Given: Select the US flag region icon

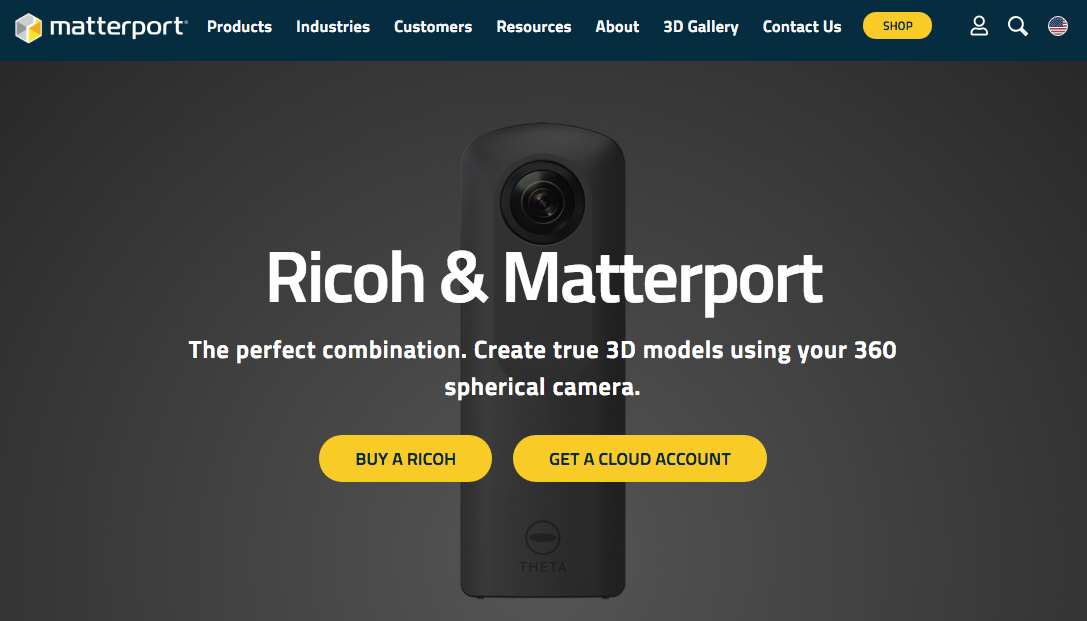Looking at the screenshot, I should pos(1058,26).
